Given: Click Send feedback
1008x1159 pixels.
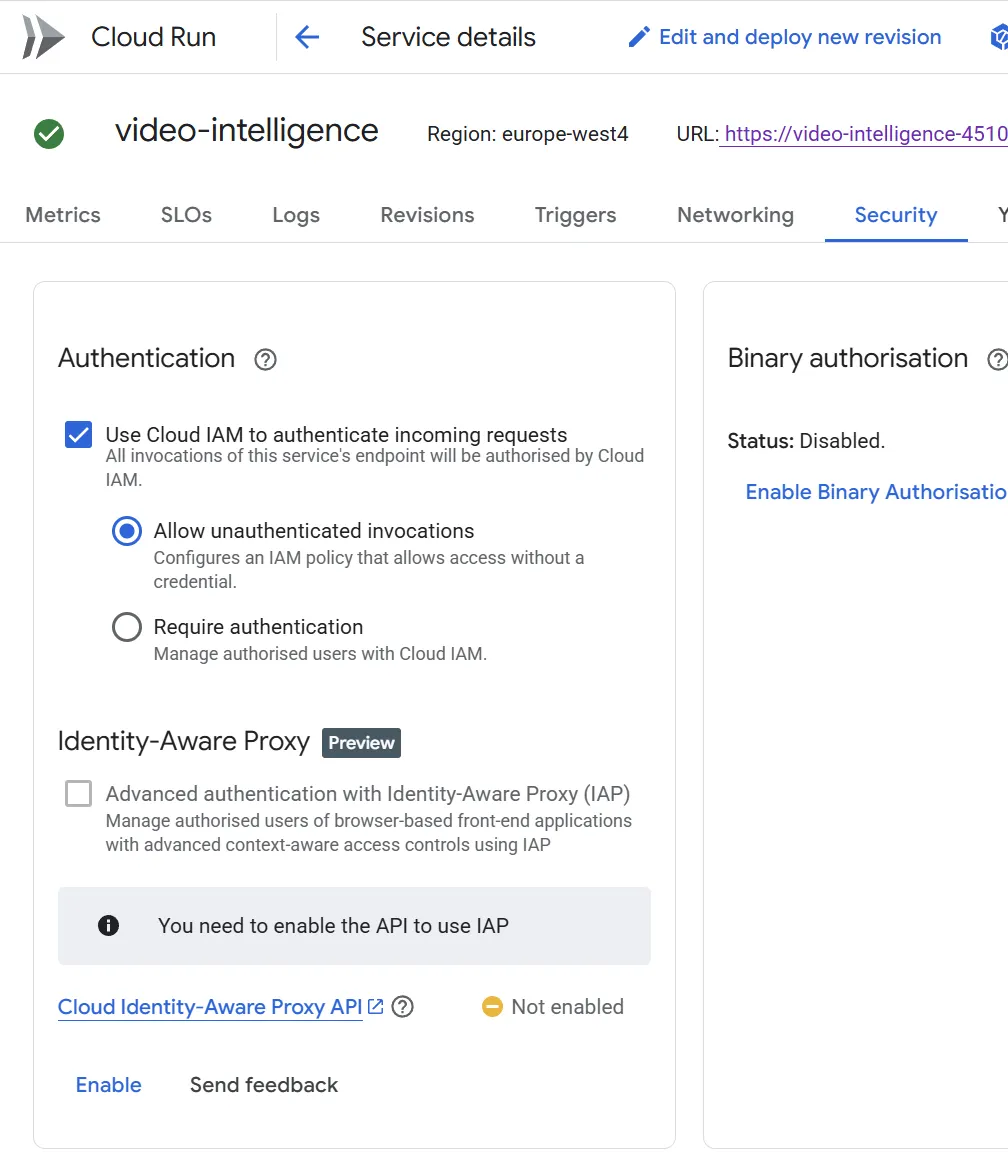Looking at the screenshot, I should point(263,1085).
